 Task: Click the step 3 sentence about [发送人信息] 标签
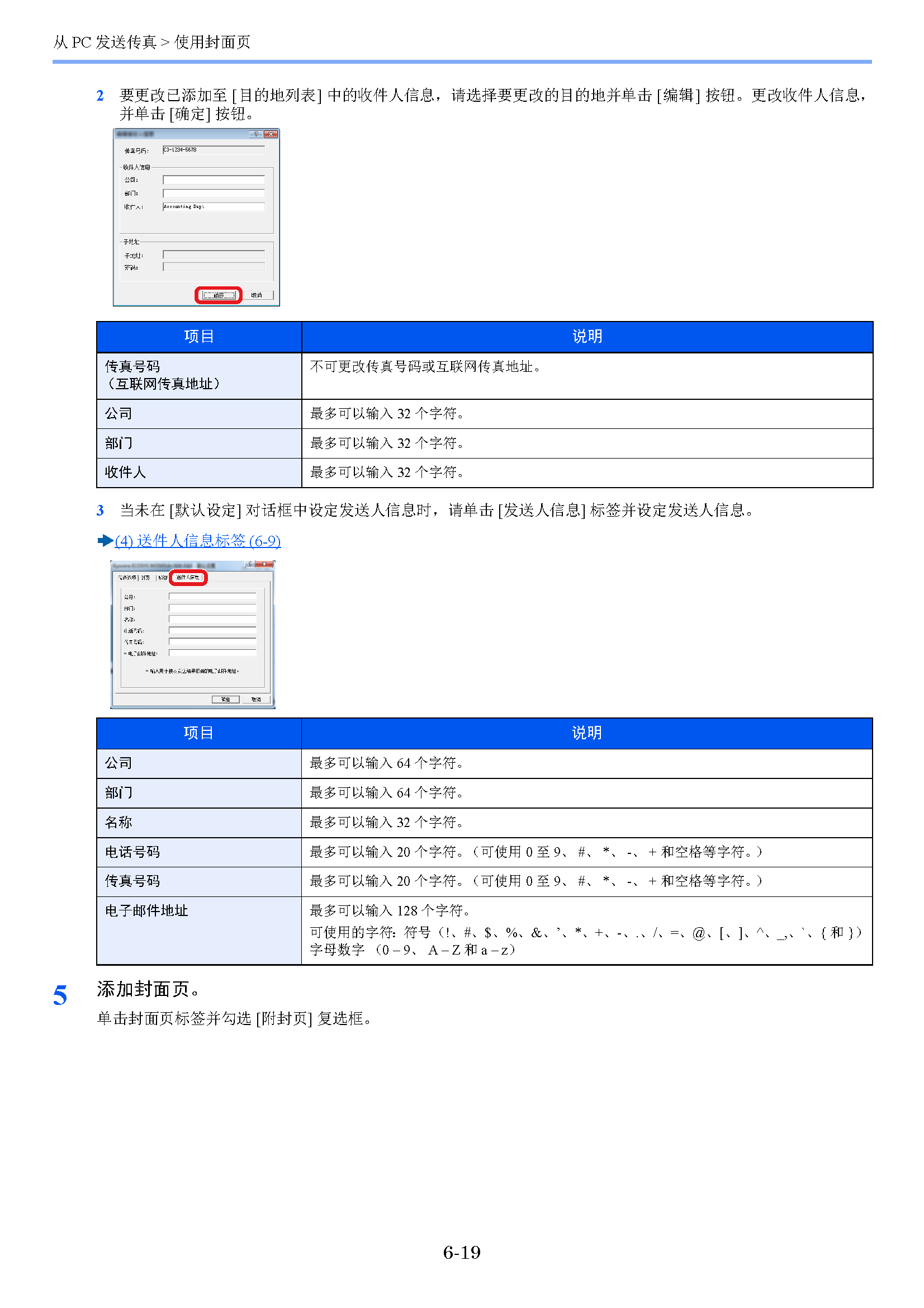[437, 510]
